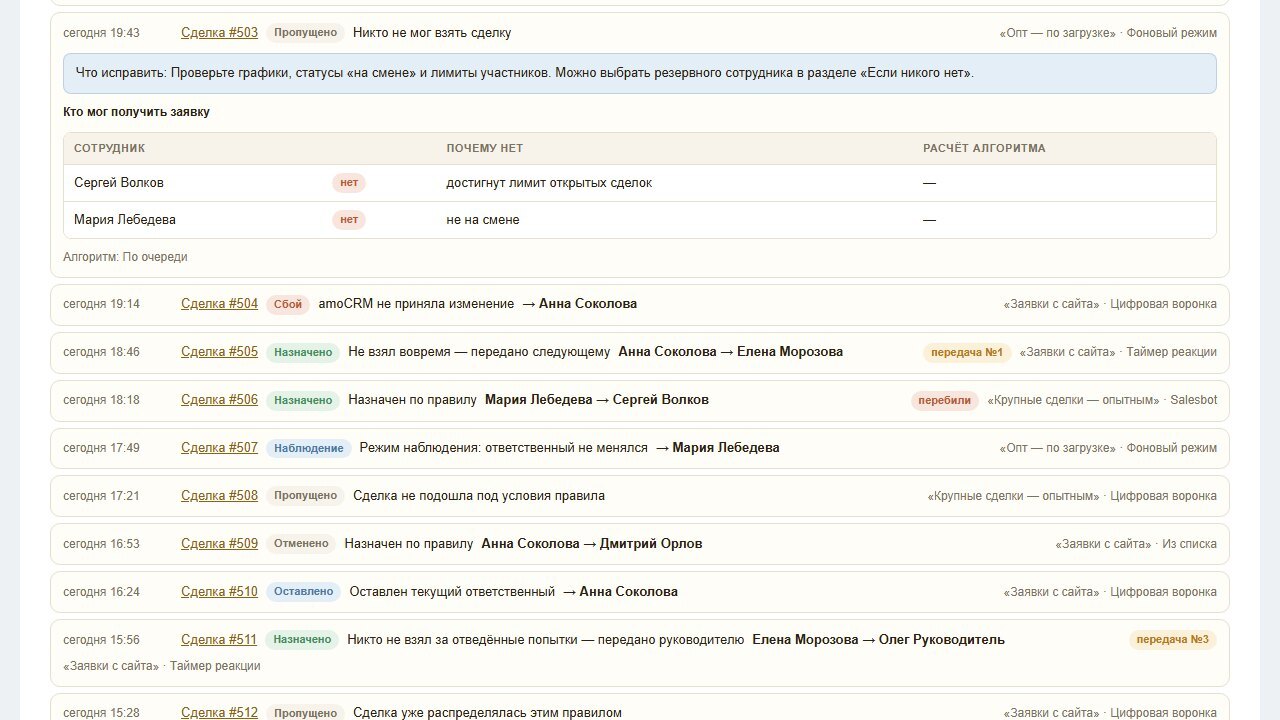Viewport: 1280px width, 720px height.
Task: Click the timestamp «сегодня 17:49»
Action: (101, 448)
